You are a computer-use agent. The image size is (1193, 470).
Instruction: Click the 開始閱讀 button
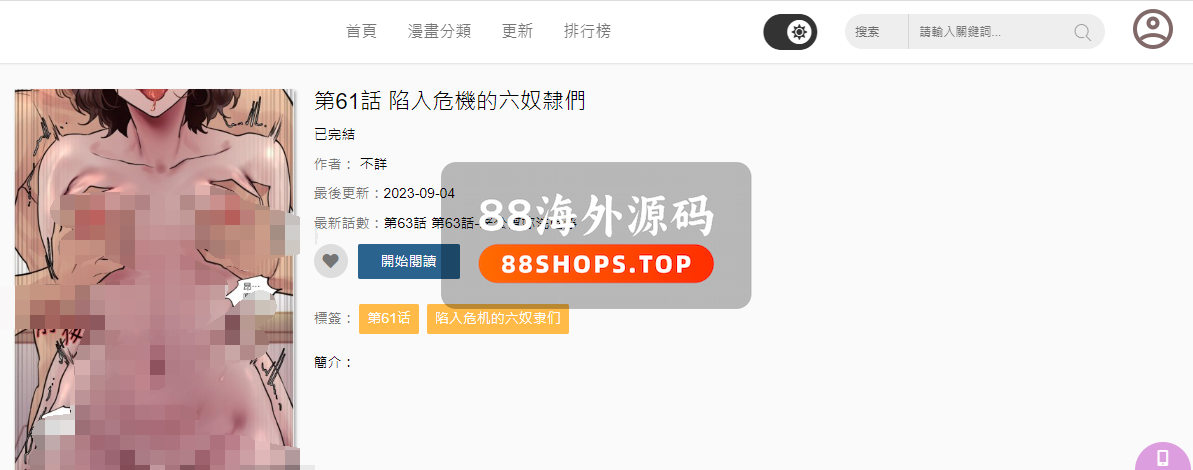[x=409, y=261]
